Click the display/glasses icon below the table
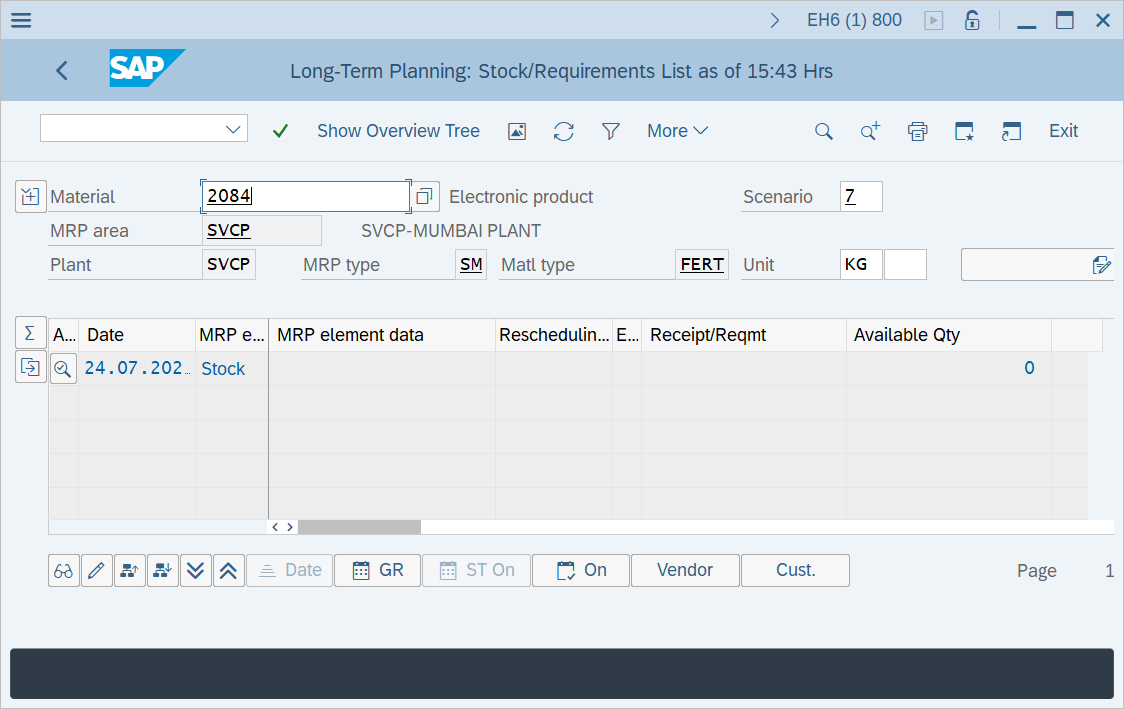Image resolution: width=1124 pixels, height=709 pixels. pyautogui.click(x=63, y=570)
